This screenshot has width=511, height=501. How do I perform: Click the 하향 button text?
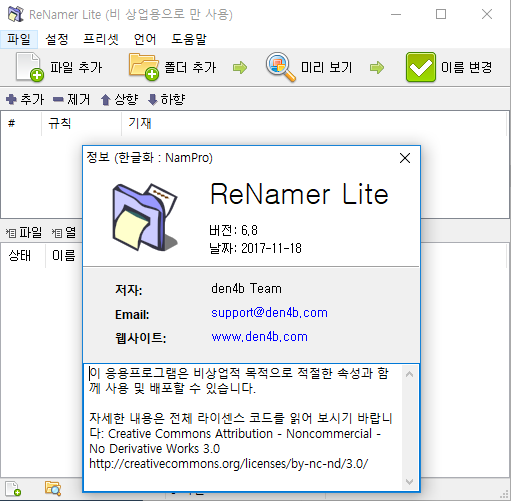pyautogui.click(x=173, y=99)
